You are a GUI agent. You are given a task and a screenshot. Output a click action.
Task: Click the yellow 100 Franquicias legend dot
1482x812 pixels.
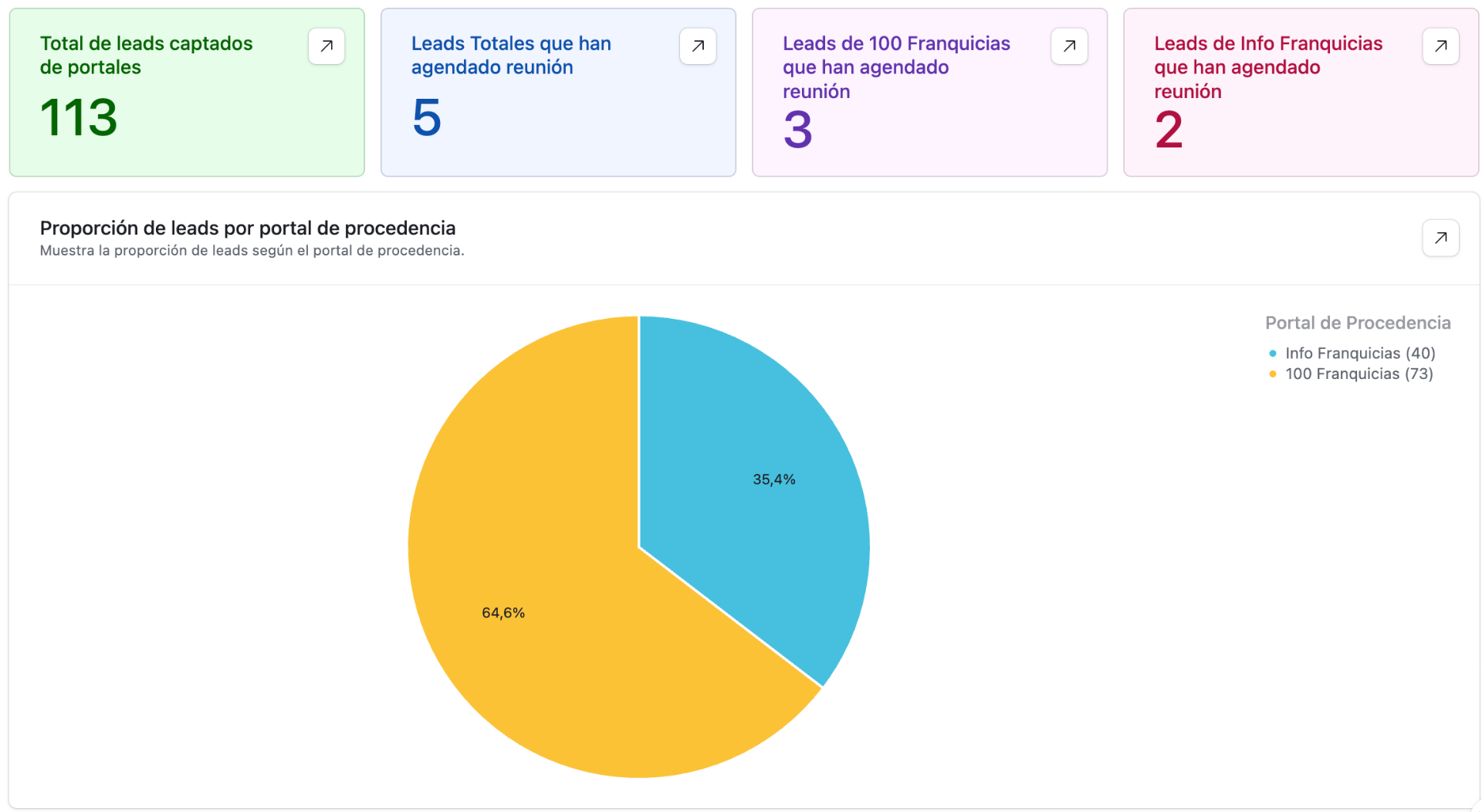[x=1273, y=374]
